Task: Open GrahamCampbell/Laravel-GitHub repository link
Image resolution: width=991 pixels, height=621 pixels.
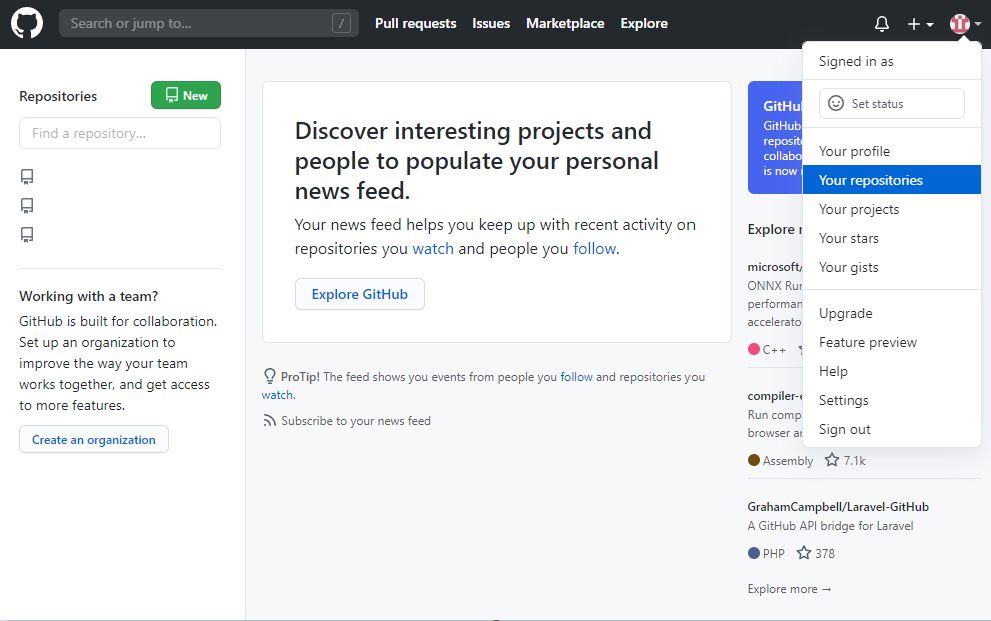Action: (x=838, y=507)
